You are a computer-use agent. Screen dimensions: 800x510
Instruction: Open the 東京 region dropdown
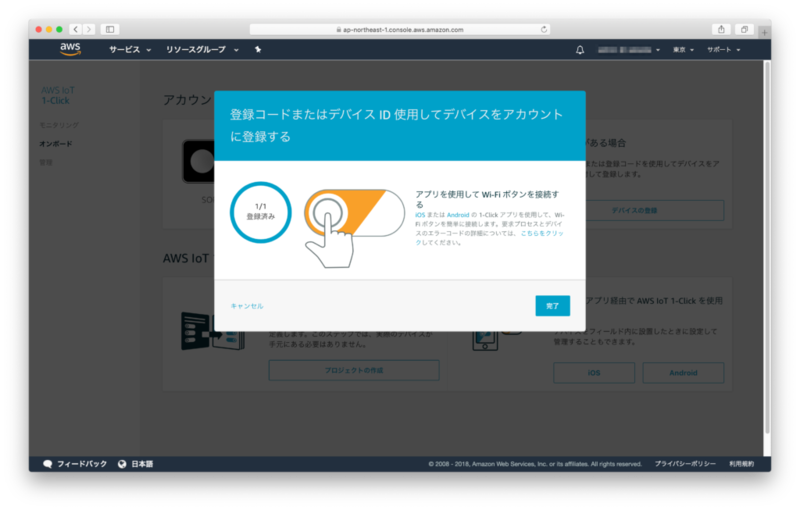tap(683, 50)
